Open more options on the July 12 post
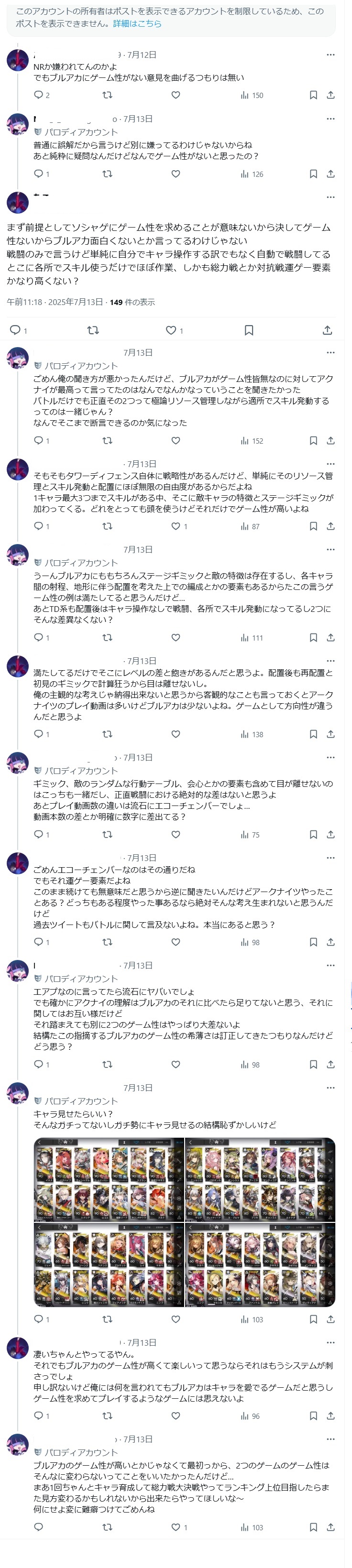 point(330,55)
